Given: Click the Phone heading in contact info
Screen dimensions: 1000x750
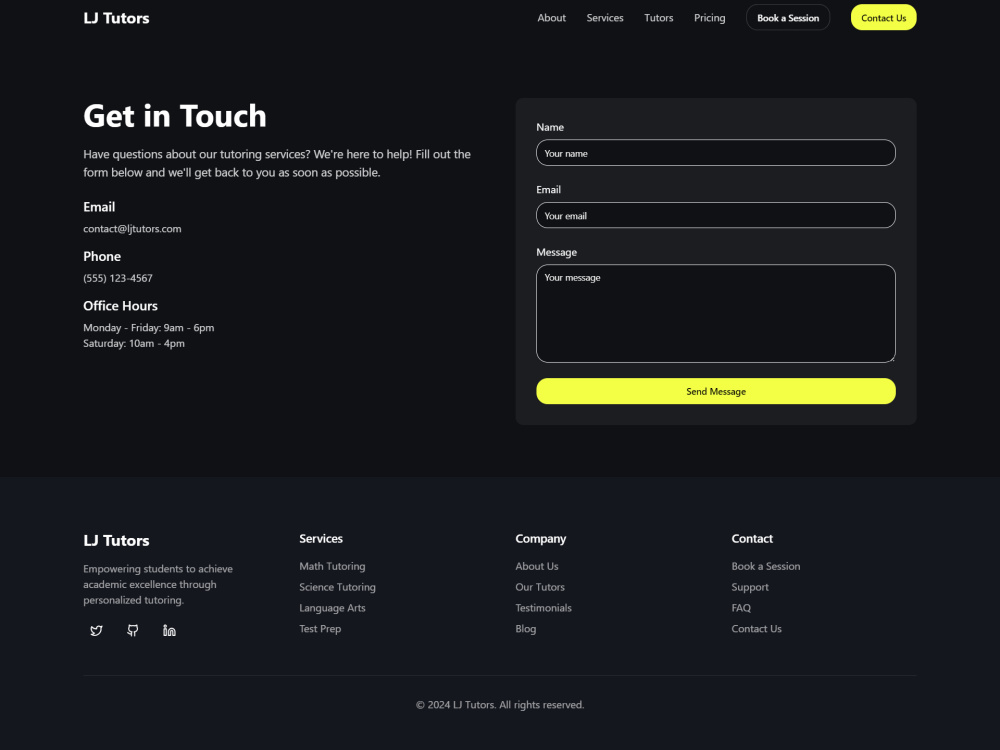Looking at the screenshot, I should click(x=101, y=256).
